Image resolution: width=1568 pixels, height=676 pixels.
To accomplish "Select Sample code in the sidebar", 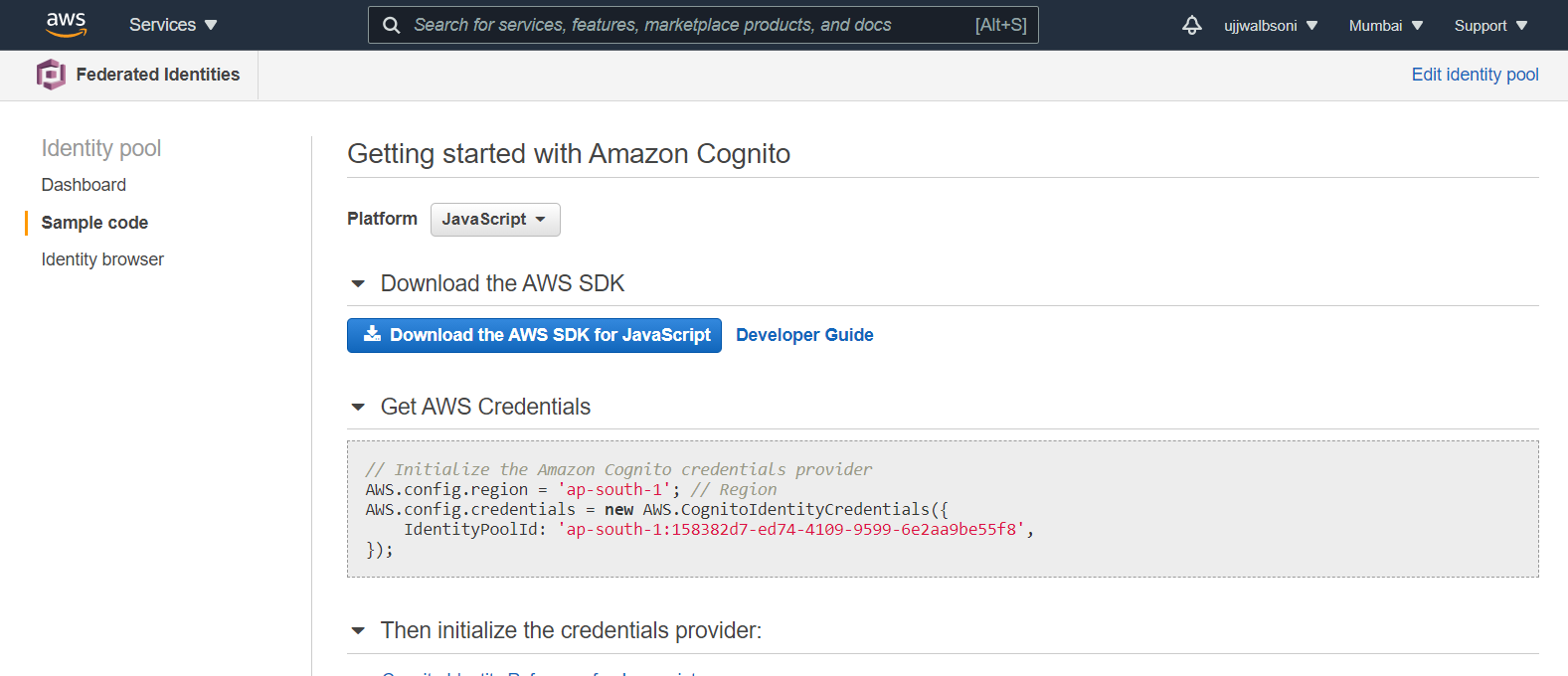I will 94,223.
